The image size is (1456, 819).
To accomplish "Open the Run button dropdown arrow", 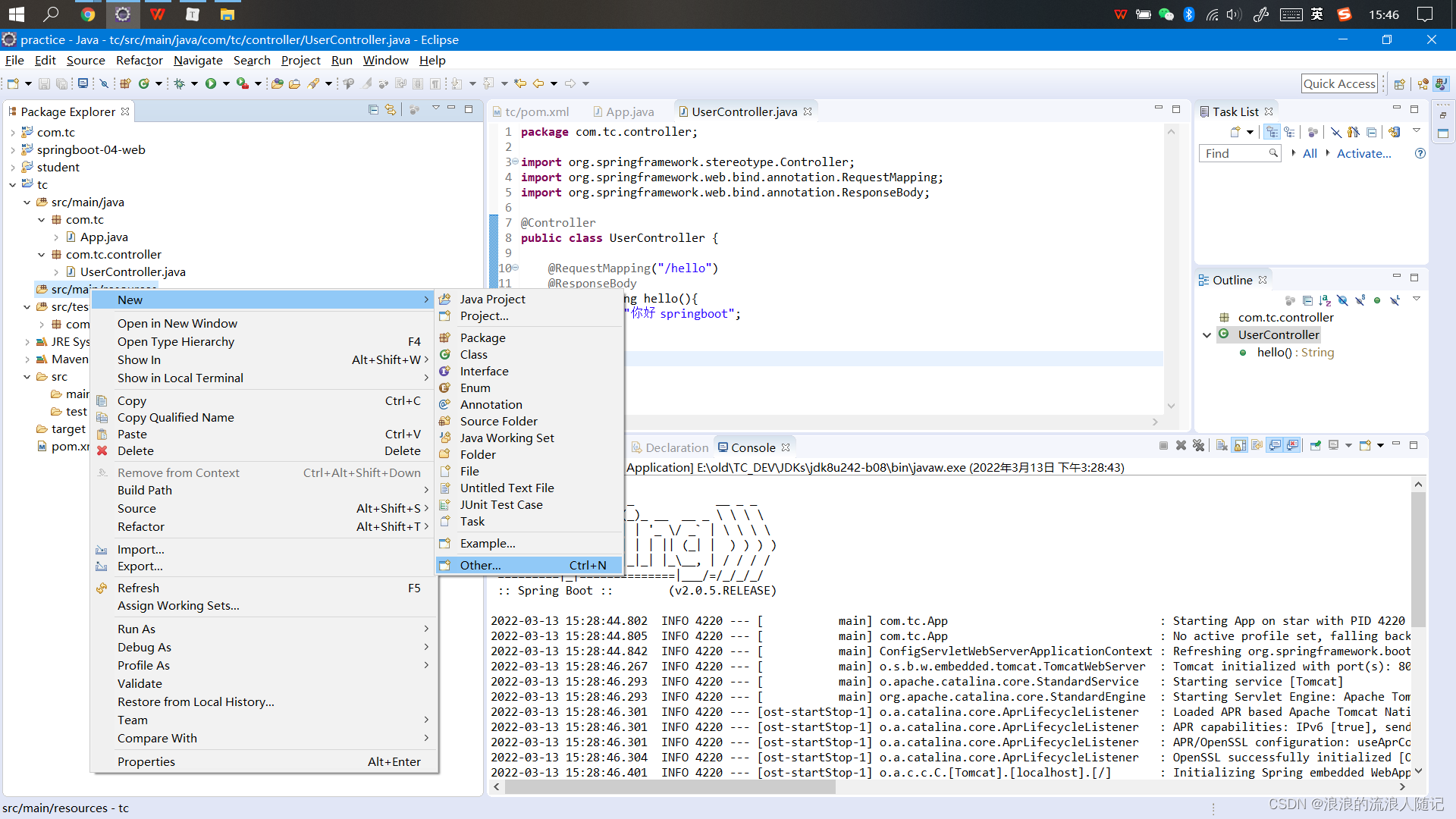I will click(226, 83).
